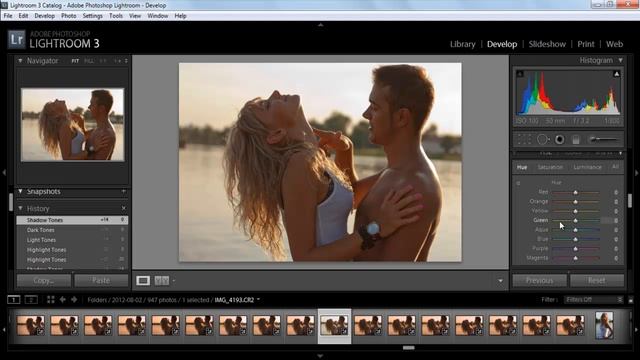Open the Help menu
The height and width of the screenshot is (360, 640).
coord(180,16)
